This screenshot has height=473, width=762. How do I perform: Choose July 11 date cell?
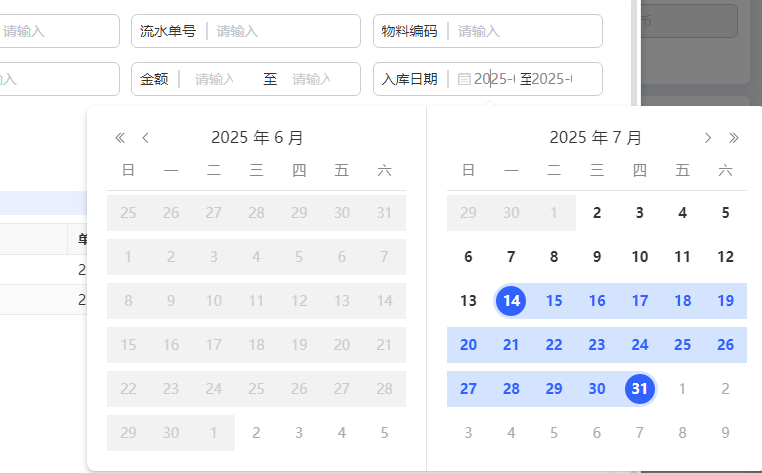[682, 257]
